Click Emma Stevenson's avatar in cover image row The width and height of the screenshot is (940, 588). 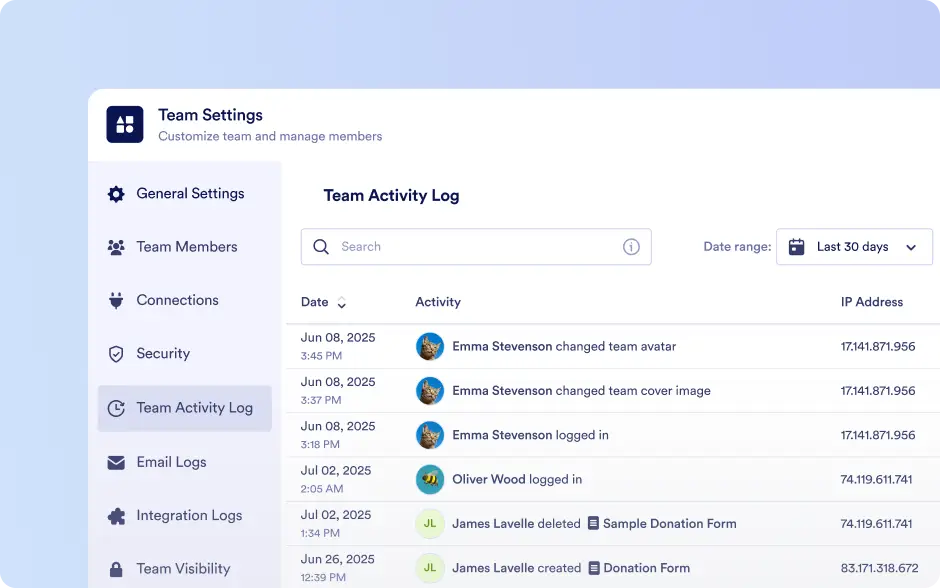(430, 391)
